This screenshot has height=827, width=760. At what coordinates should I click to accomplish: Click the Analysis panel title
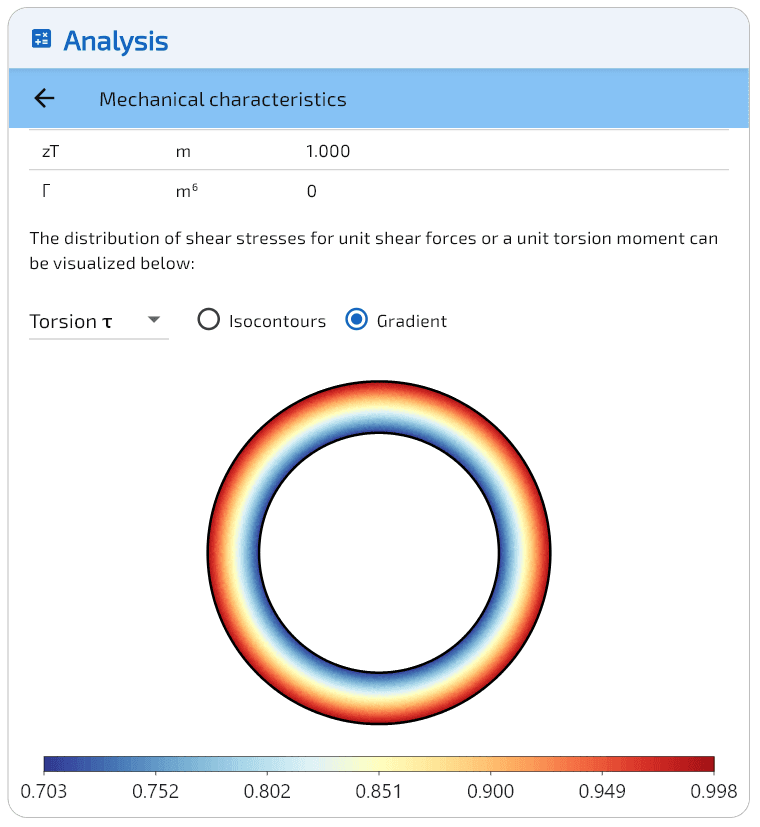point(115,41)
